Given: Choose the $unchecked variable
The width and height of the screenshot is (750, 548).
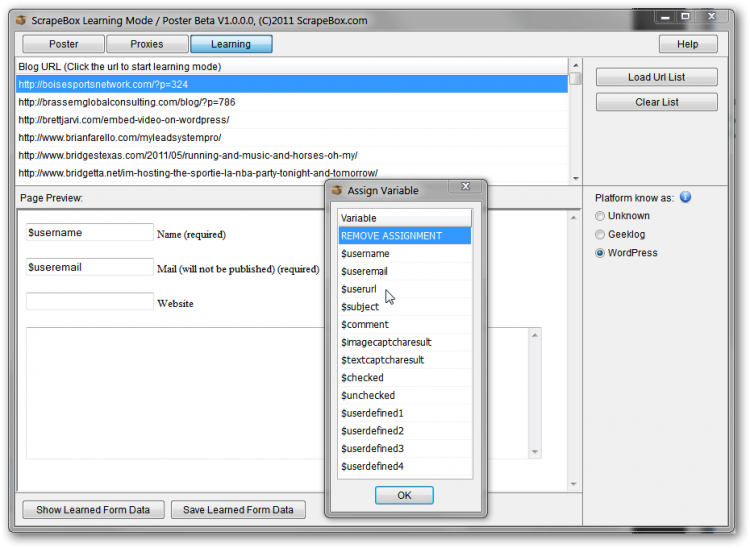Looking at the screenshot, I should click(x=405, y=395).
